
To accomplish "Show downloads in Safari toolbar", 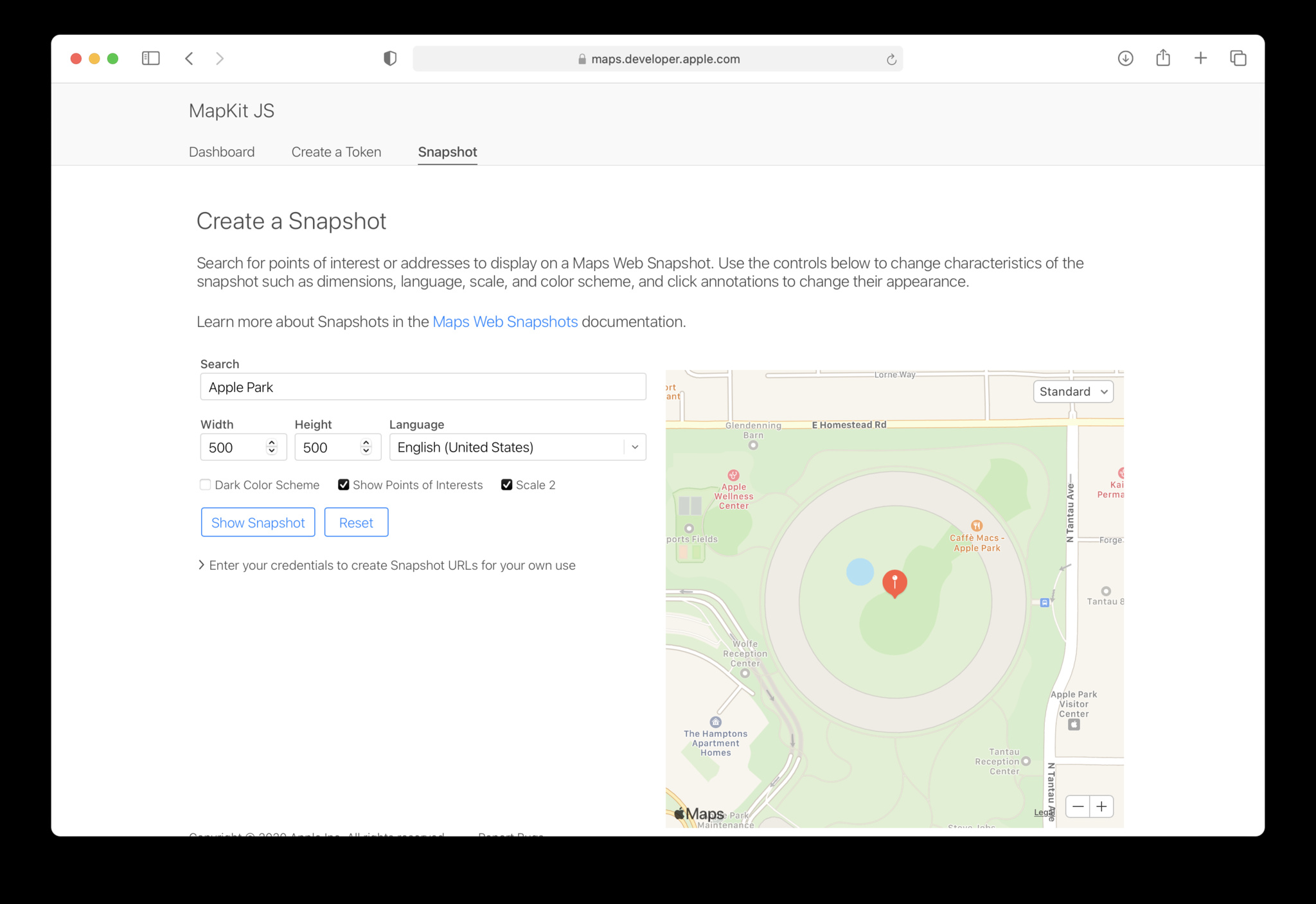I will 1125,58.
